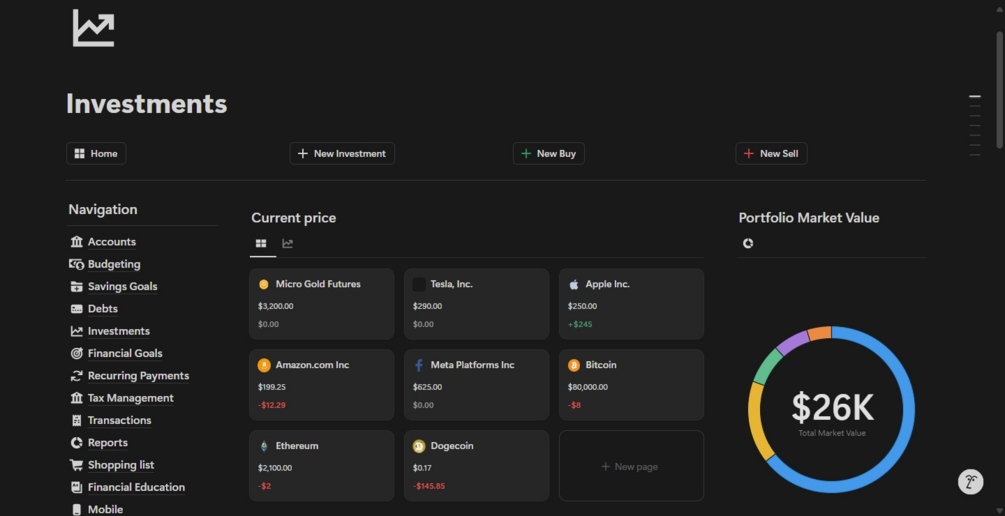Image resolution: width=1005 pixels, height=516 pixels.
Task: Click the Reports pie icon in Navigation
Action: pos(77,443)
